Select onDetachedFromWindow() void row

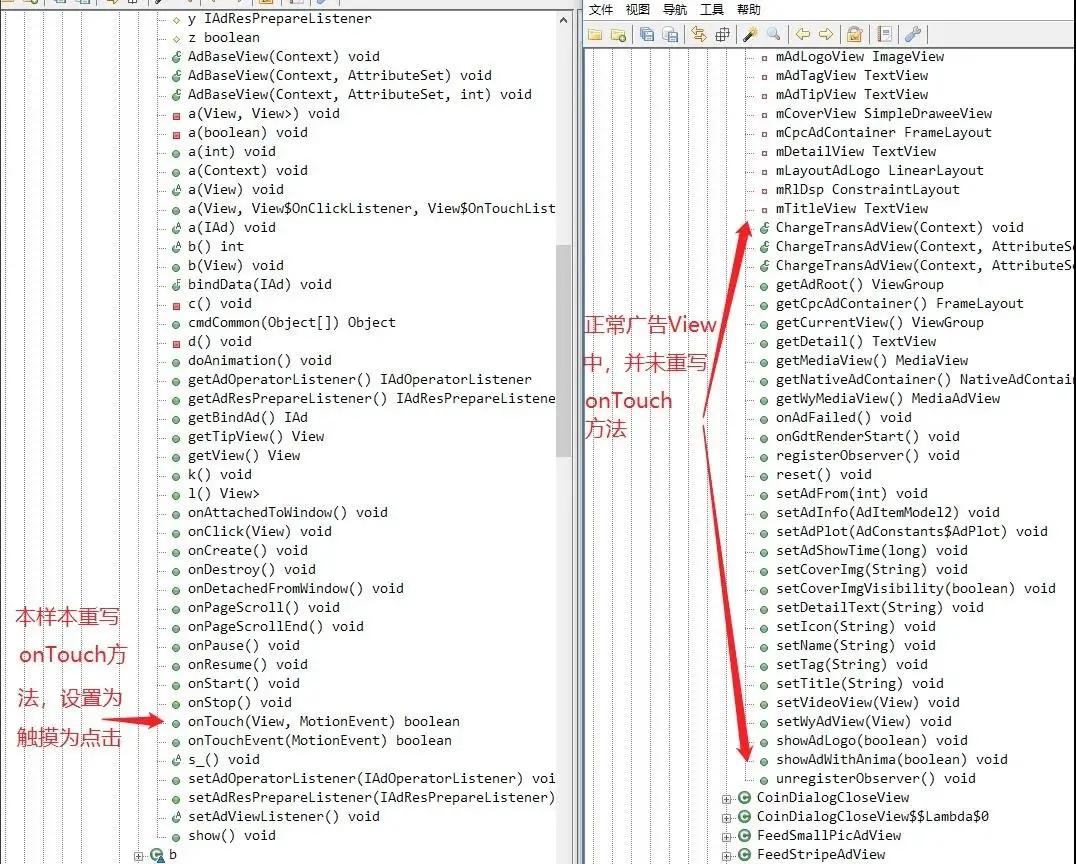click(295, 589)
